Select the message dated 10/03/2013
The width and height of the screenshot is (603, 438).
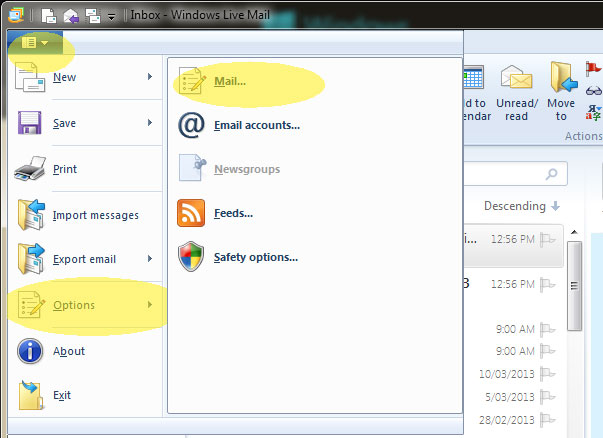tap(507, 374)
